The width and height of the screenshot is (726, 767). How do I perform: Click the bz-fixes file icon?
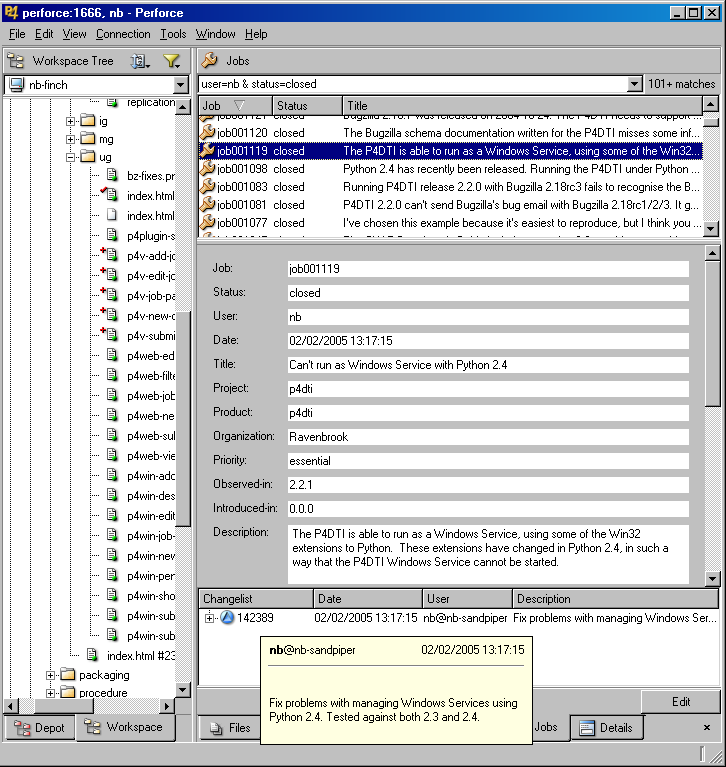click(x=112, y=176)
